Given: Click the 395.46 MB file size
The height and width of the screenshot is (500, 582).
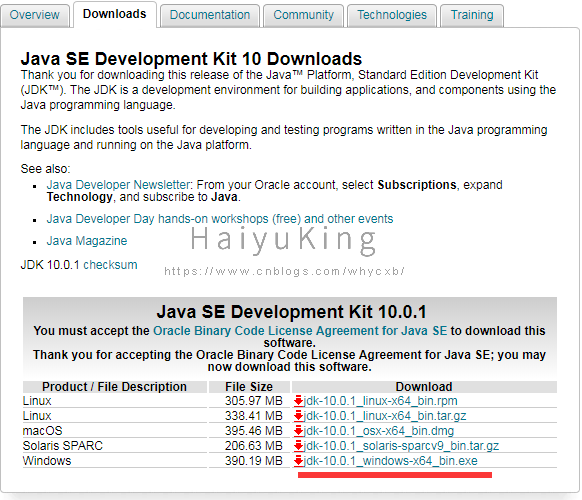Looking at the screenshot, I should [254, 431].
